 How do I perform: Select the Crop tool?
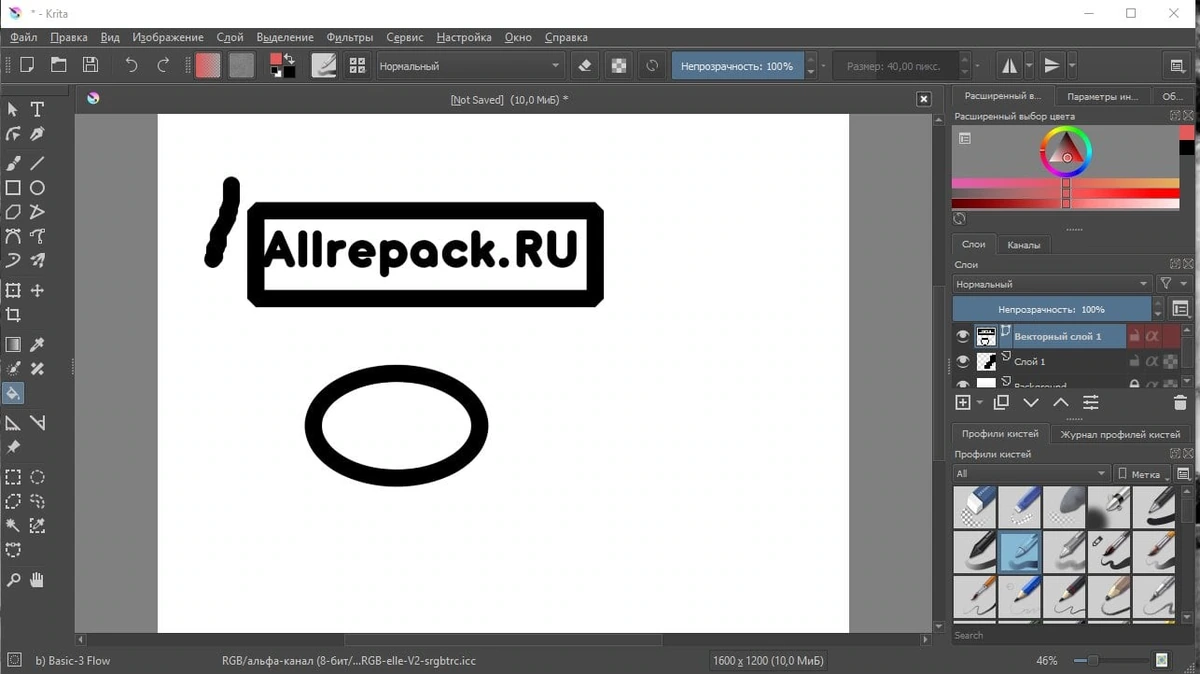pos(13,315)
